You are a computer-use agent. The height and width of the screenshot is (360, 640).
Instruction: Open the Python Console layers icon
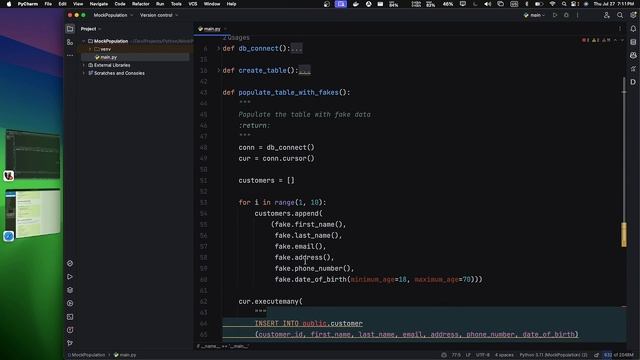70,290
